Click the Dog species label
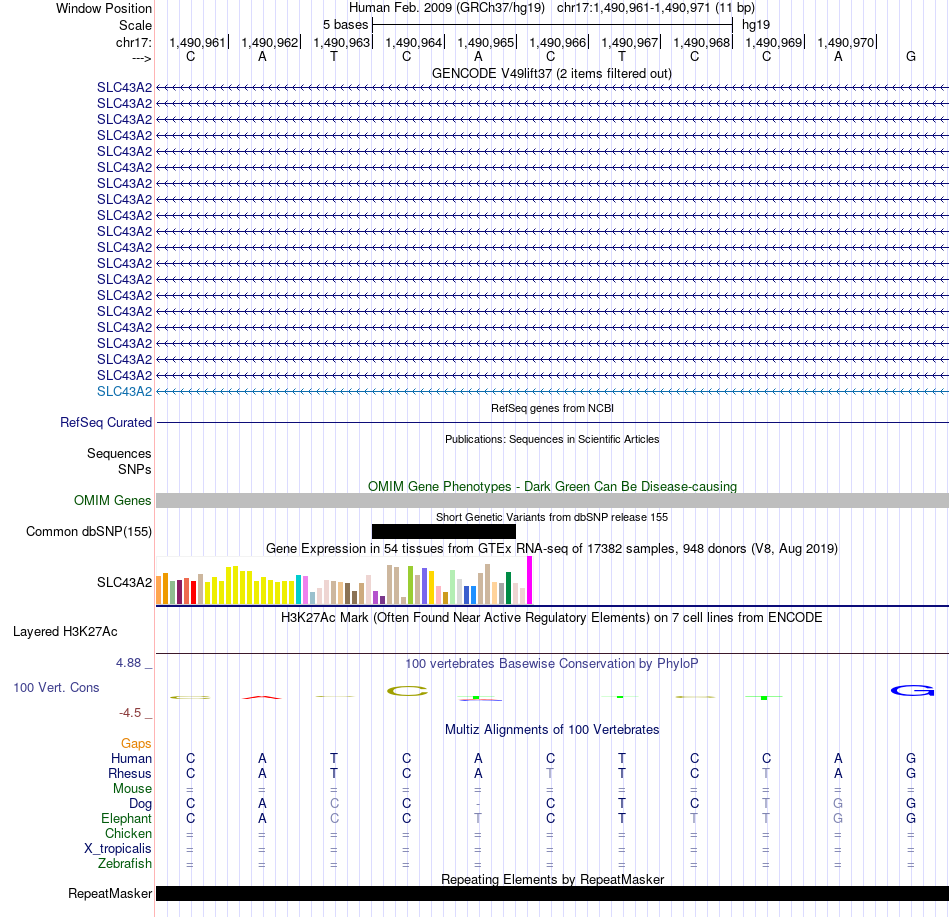 point(141,804)
